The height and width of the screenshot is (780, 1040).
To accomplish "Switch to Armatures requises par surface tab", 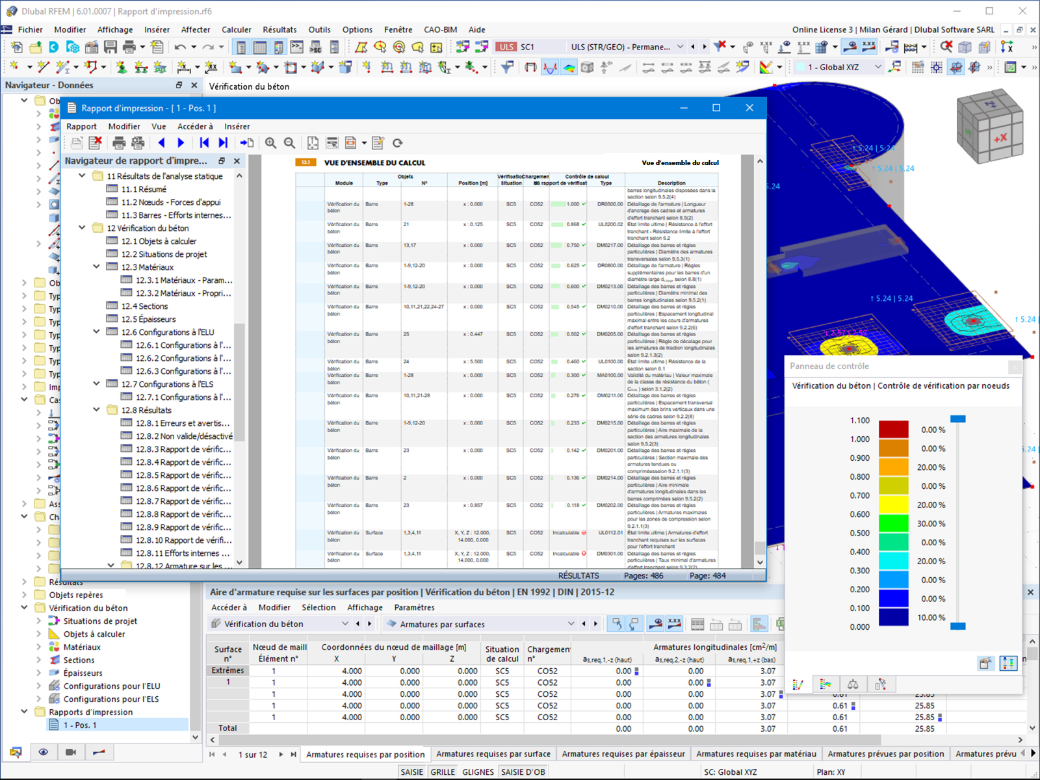I will (x=493, y=754).
